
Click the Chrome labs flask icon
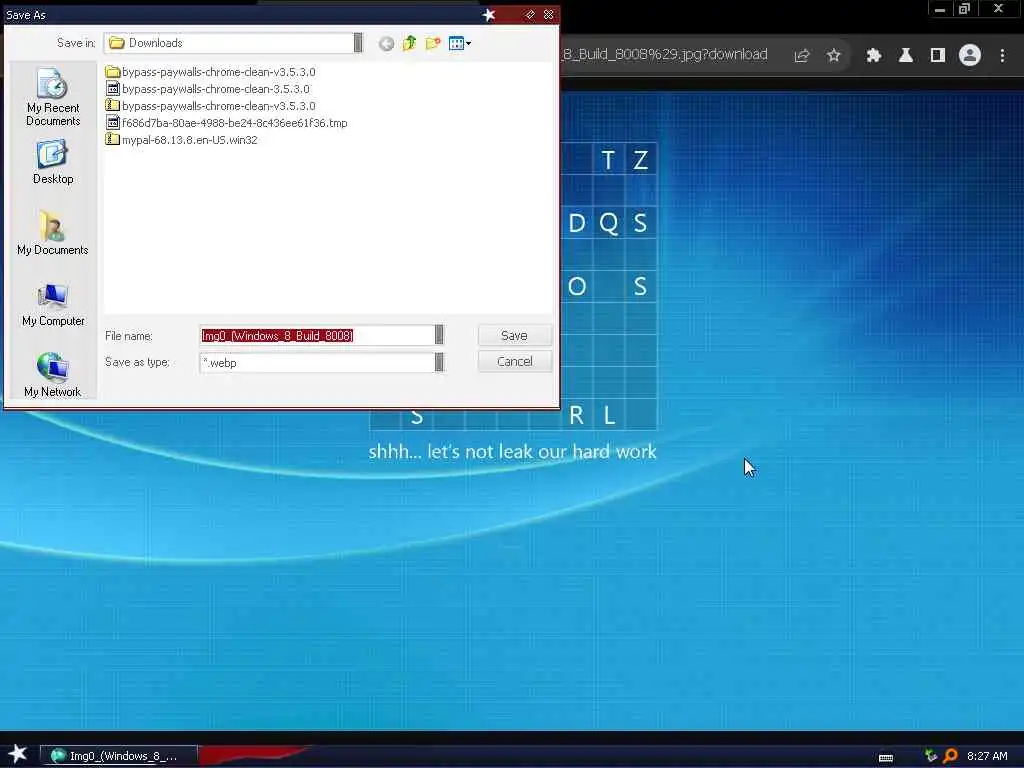pyautogui.click(x=906, y=56)
